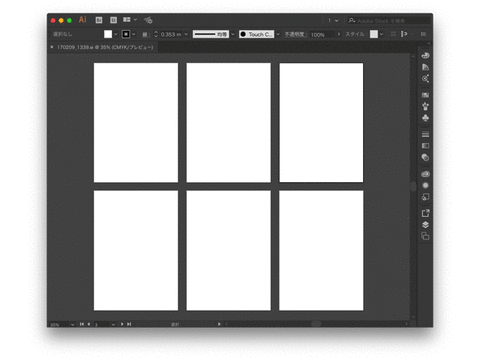Go to next artboard button

(x=122, y=324)
